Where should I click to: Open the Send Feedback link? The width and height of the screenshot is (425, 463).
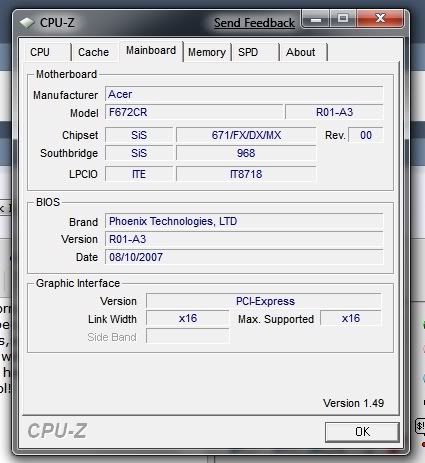point(254,23)
